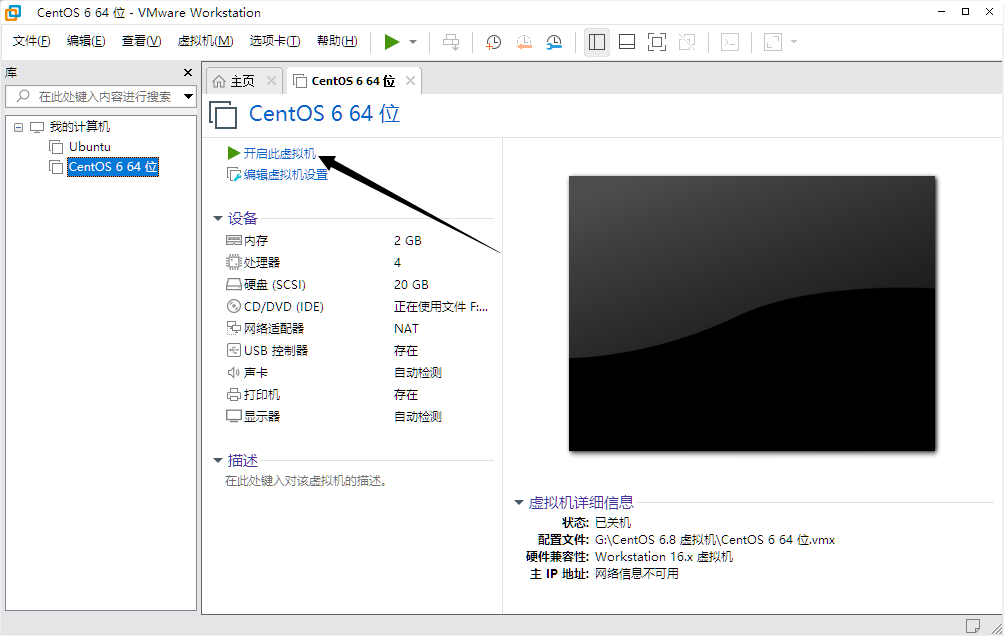Open the snapshot manager icon

tap(554, 42)
